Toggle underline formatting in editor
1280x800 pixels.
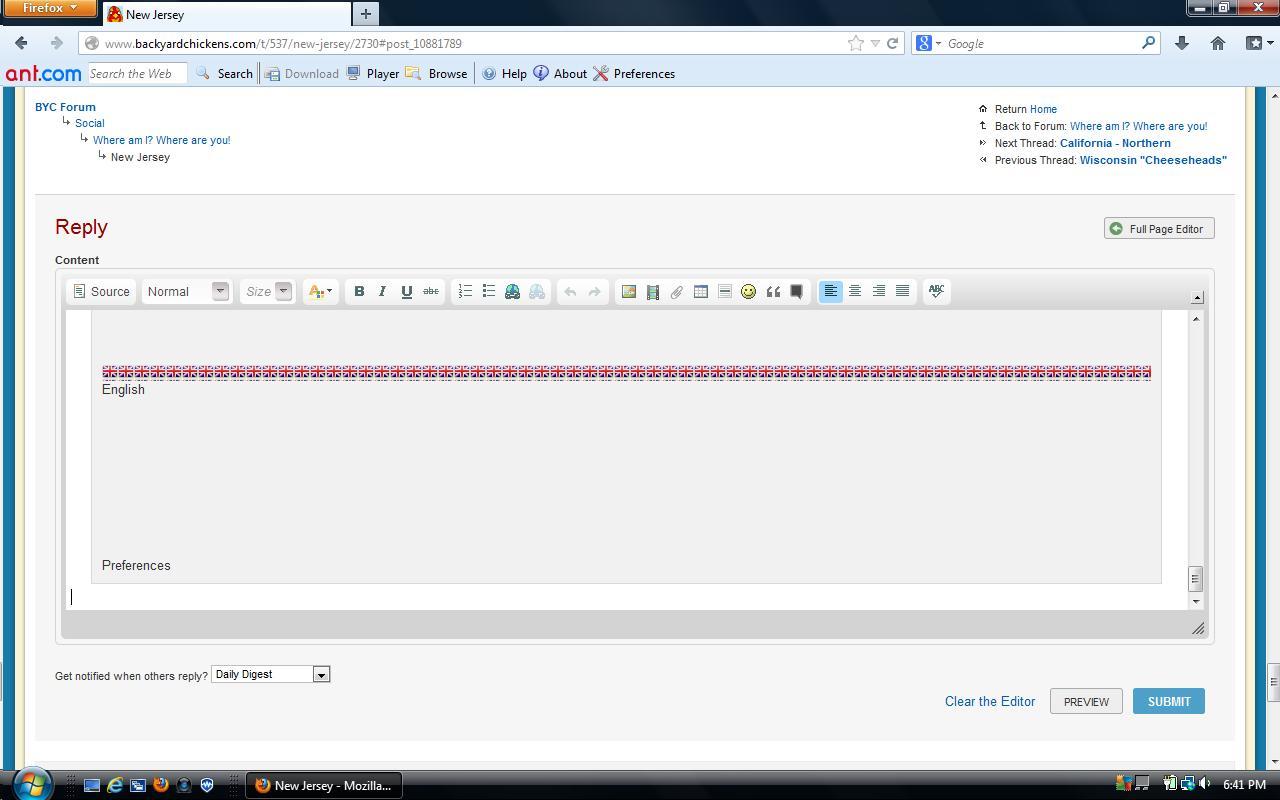point(407,291)
